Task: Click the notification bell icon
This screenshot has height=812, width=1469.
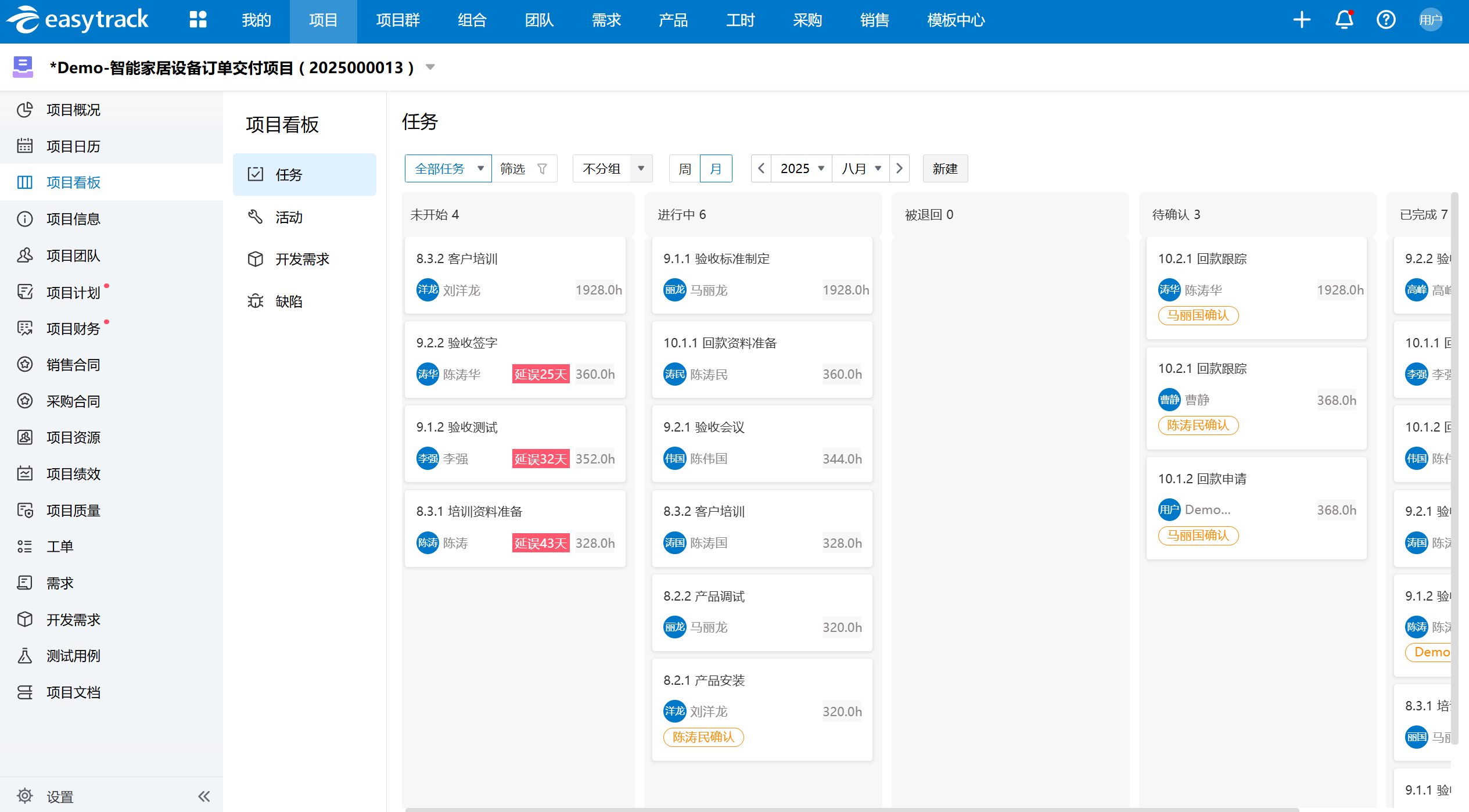Action: click(x=1344, y=20)
